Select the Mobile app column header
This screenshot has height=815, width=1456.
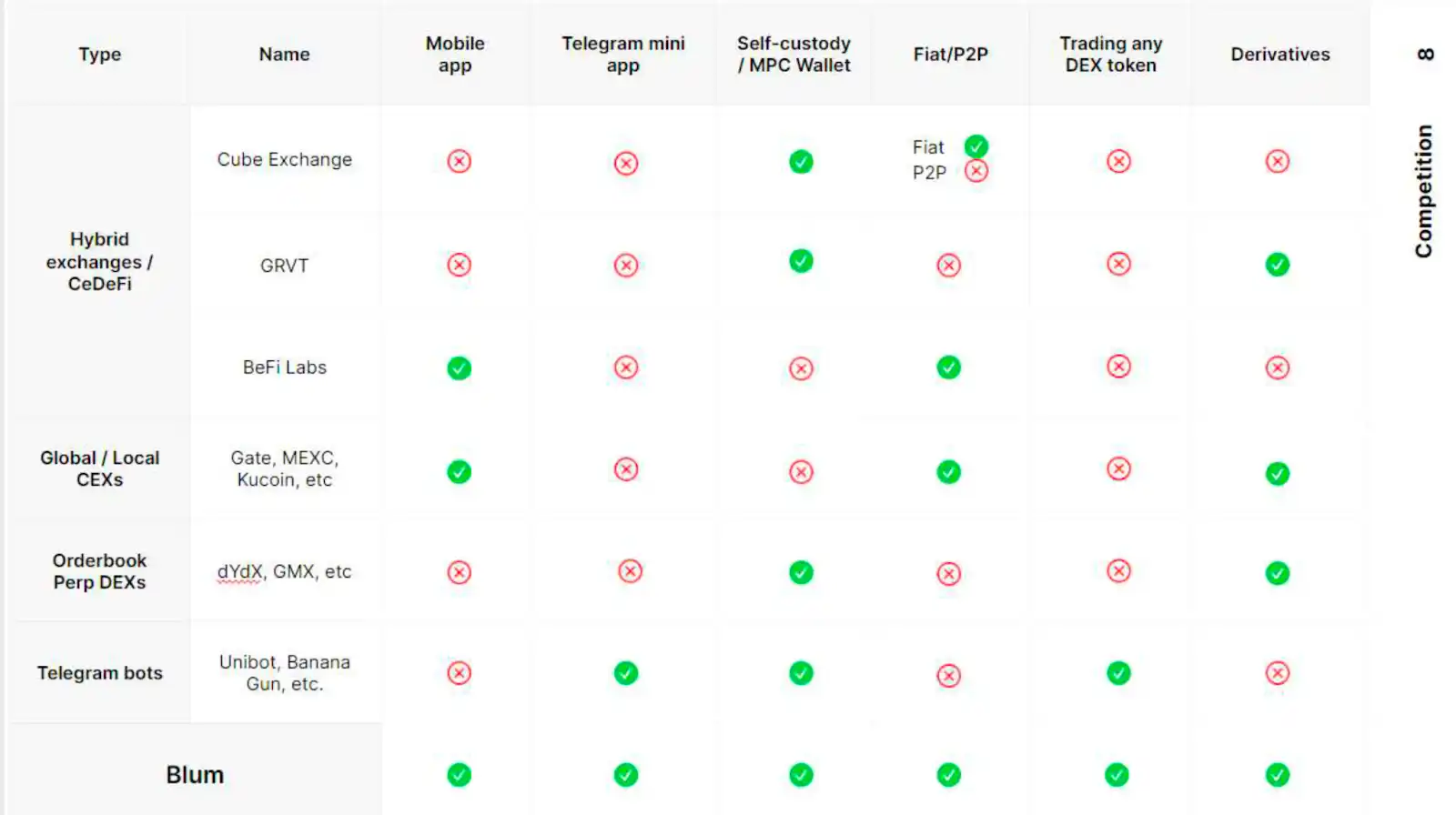click(x=455, y=55)
